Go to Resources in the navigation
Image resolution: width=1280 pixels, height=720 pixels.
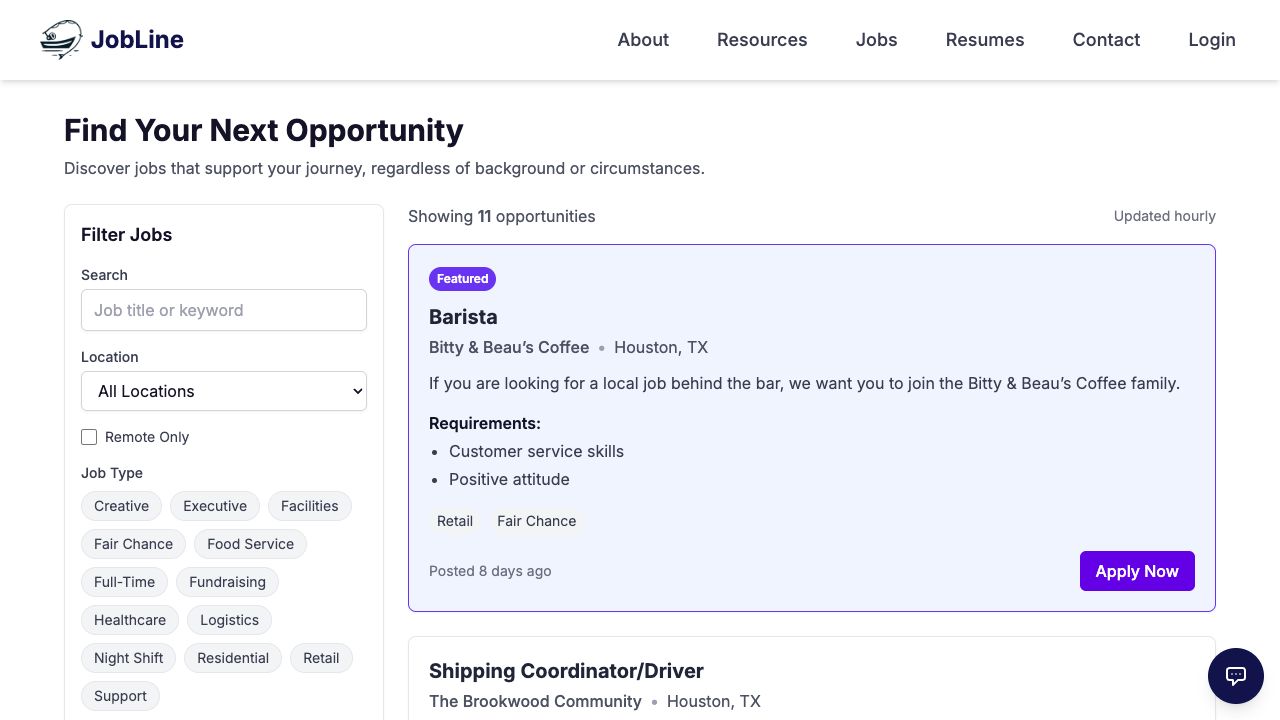[x=762, y=40]
